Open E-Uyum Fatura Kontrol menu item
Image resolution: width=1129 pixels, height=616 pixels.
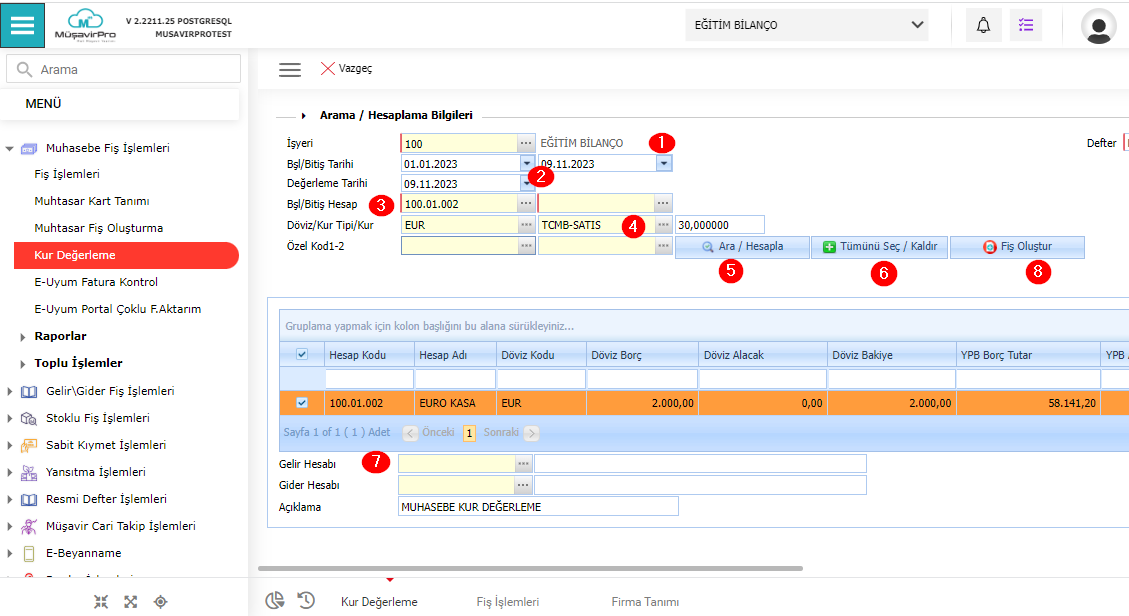[96, 282]
